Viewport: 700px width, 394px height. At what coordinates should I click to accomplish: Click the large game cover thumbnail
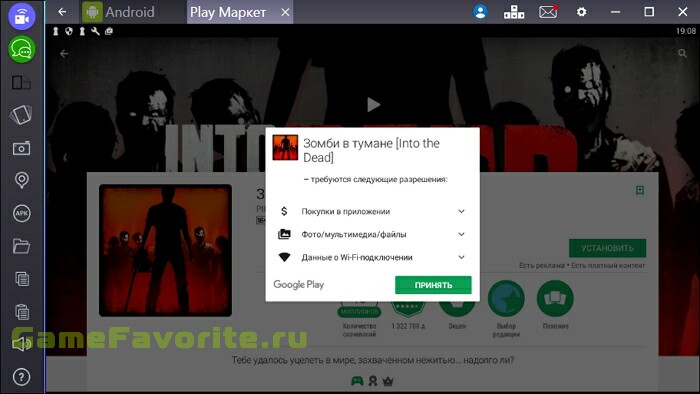click(165, 250)
